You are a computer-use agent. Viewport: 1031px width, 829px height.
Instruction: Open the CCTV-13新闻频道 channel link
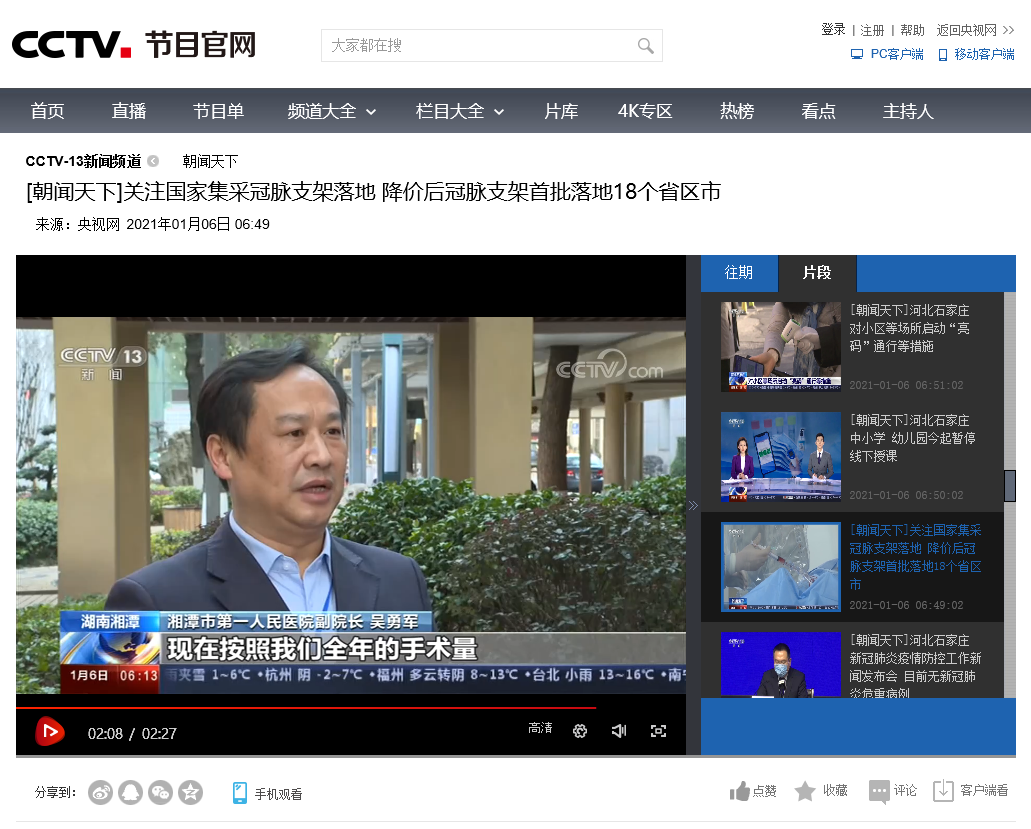(x=84, y=161)
